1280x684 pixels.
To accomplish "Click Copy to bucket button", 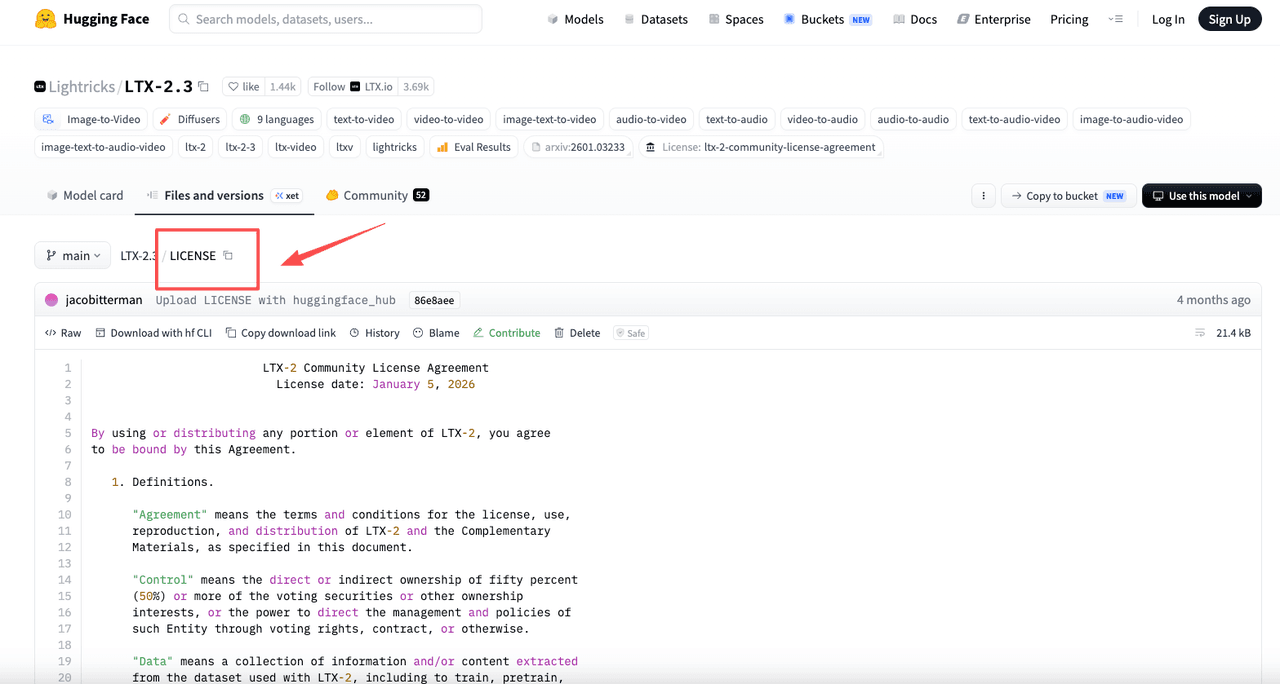I will coord(1068,196).
